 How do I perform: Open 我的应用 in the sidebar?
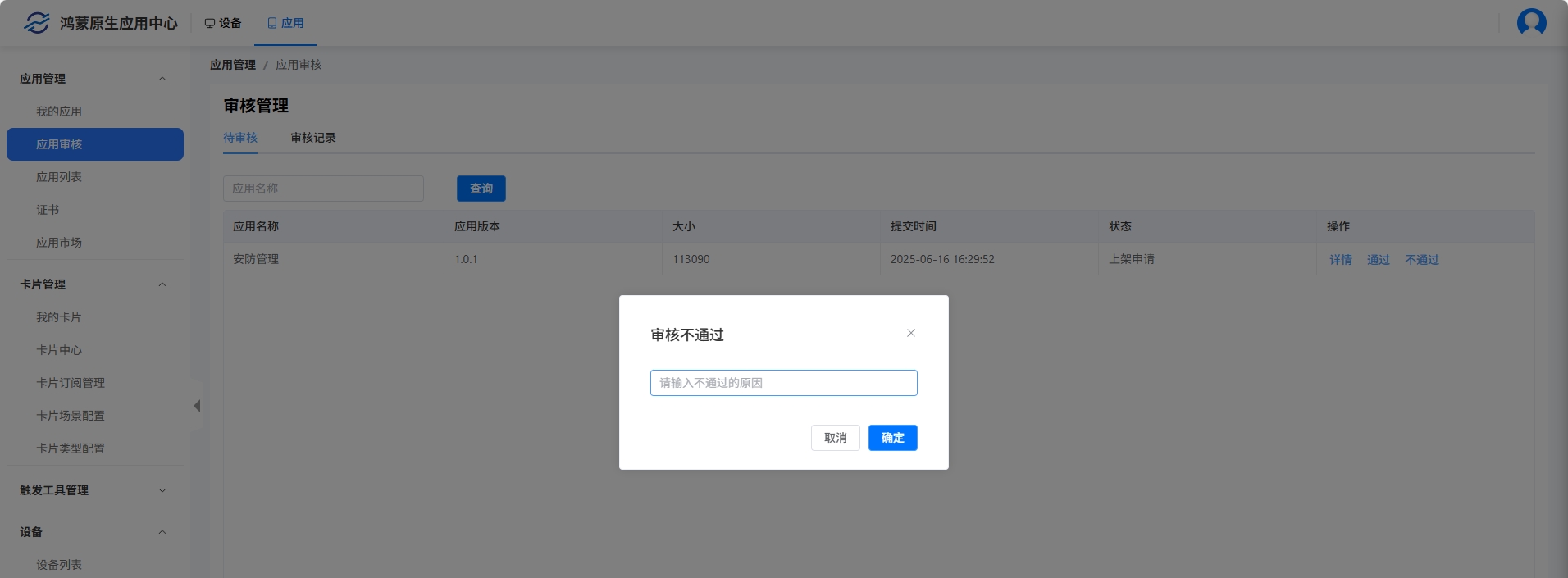click(x=59, y=112)
